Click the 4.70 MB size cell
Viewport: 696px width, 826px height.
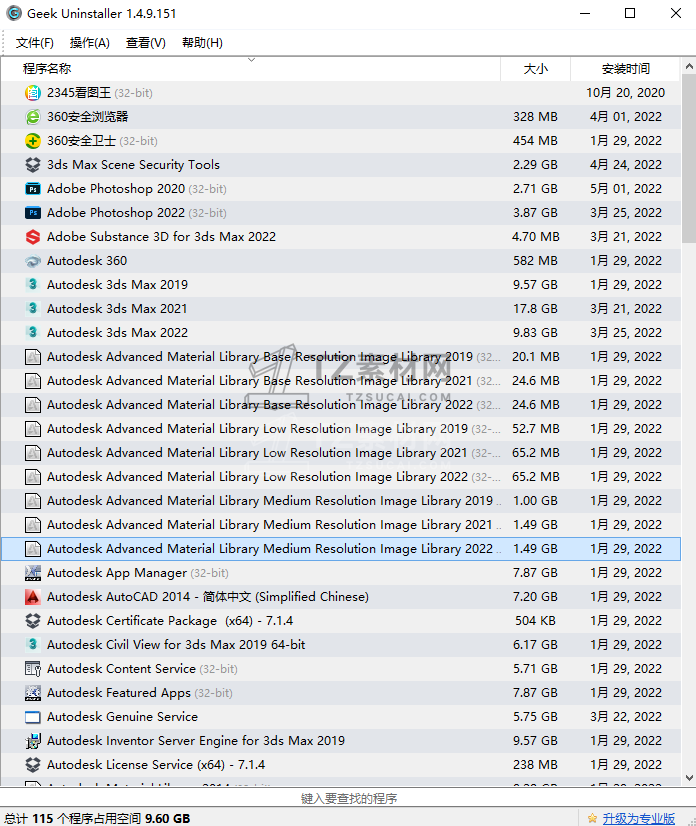[x=535, y=237]
